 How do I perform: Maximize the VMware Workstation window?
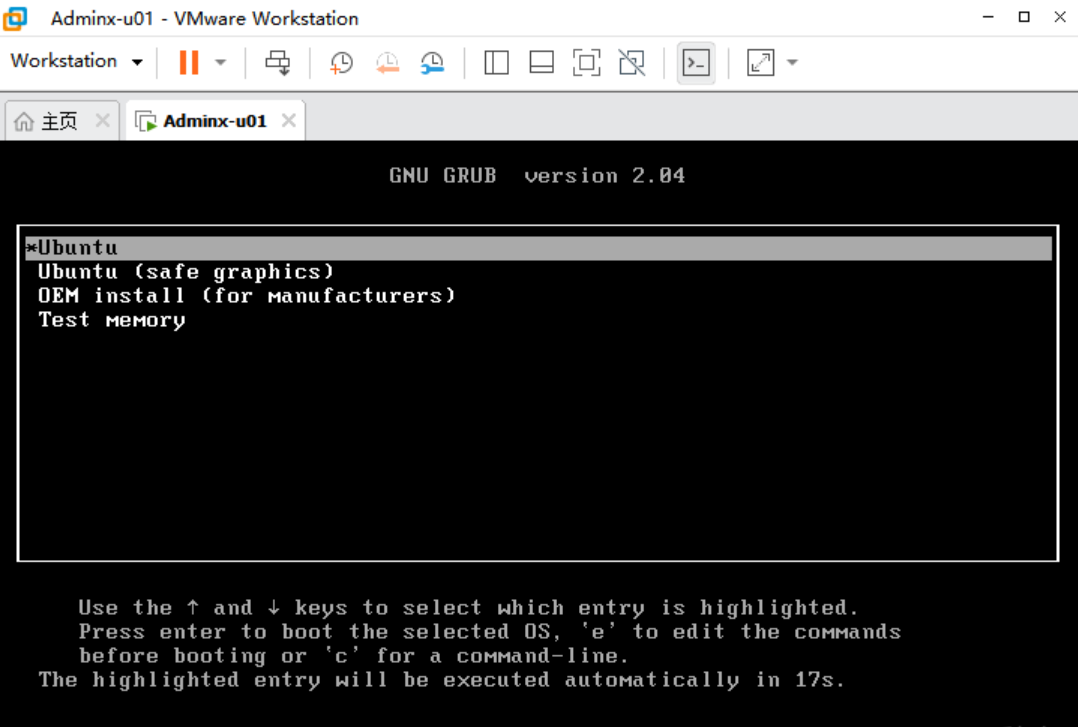click(x=1024, y=17)
